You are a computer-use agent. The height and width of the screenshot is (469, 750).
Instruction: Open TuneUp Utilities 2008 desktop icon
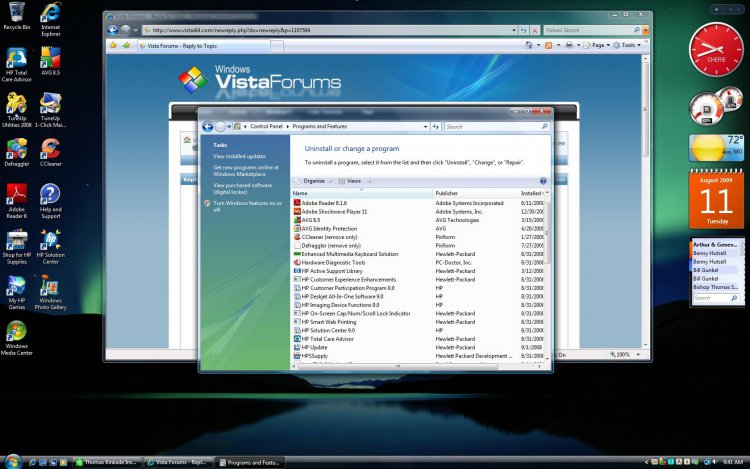click(x=16, y=110)
